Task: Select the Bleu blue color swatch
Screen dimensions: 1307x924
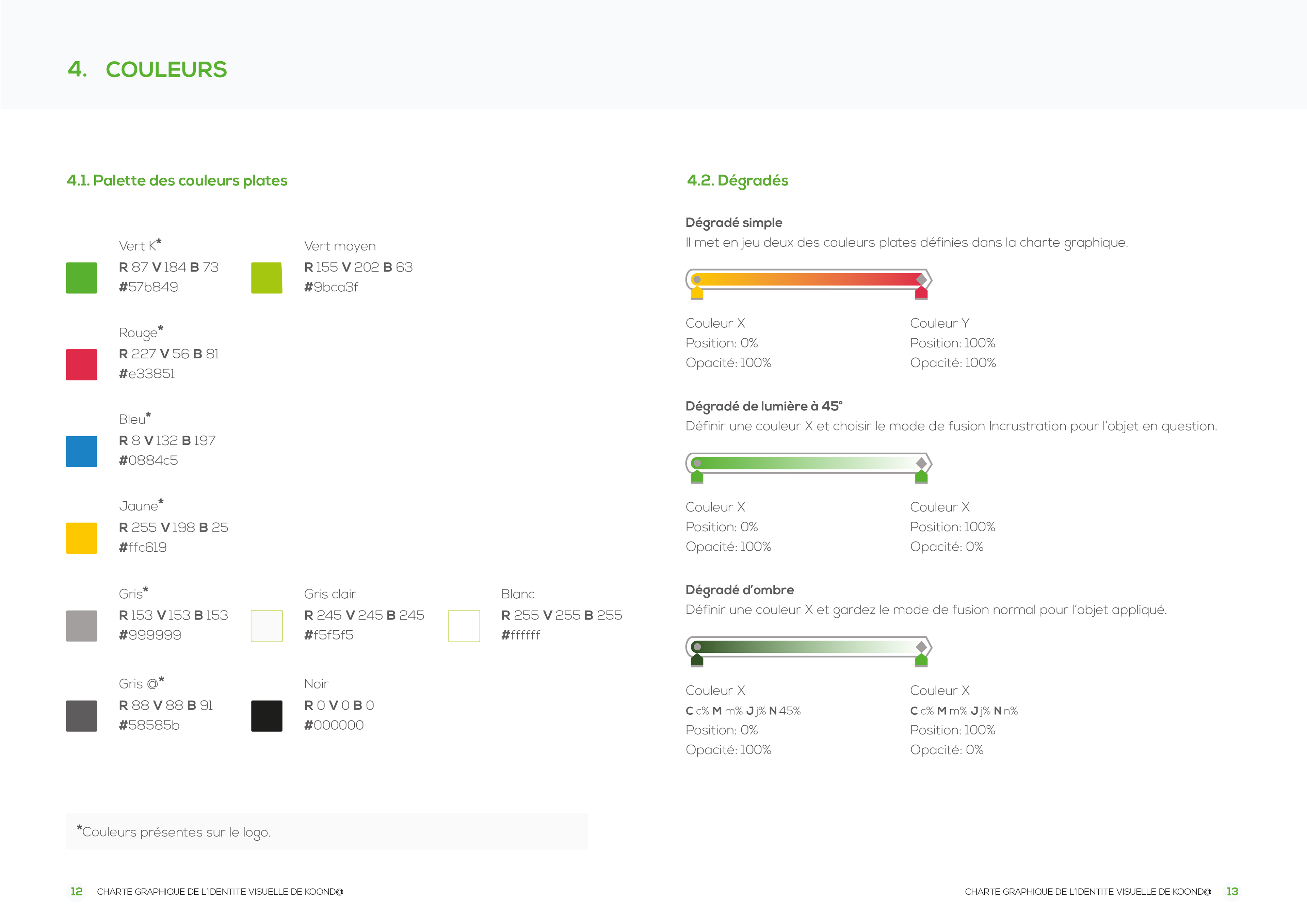Action: 81,452
